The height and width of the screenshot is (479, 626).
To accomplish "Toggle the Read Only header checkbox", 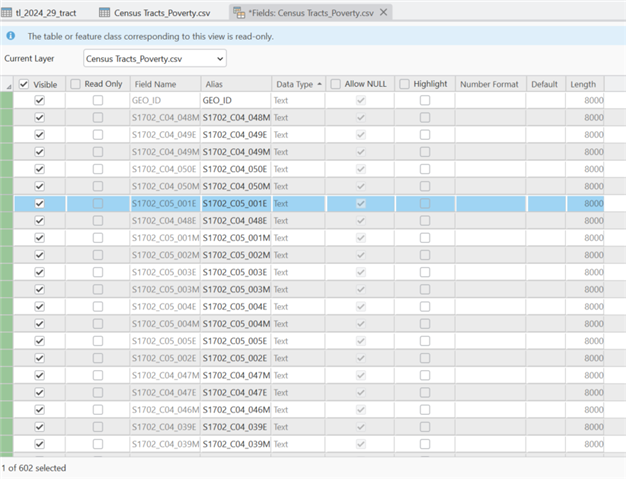I will pos(75,84).
